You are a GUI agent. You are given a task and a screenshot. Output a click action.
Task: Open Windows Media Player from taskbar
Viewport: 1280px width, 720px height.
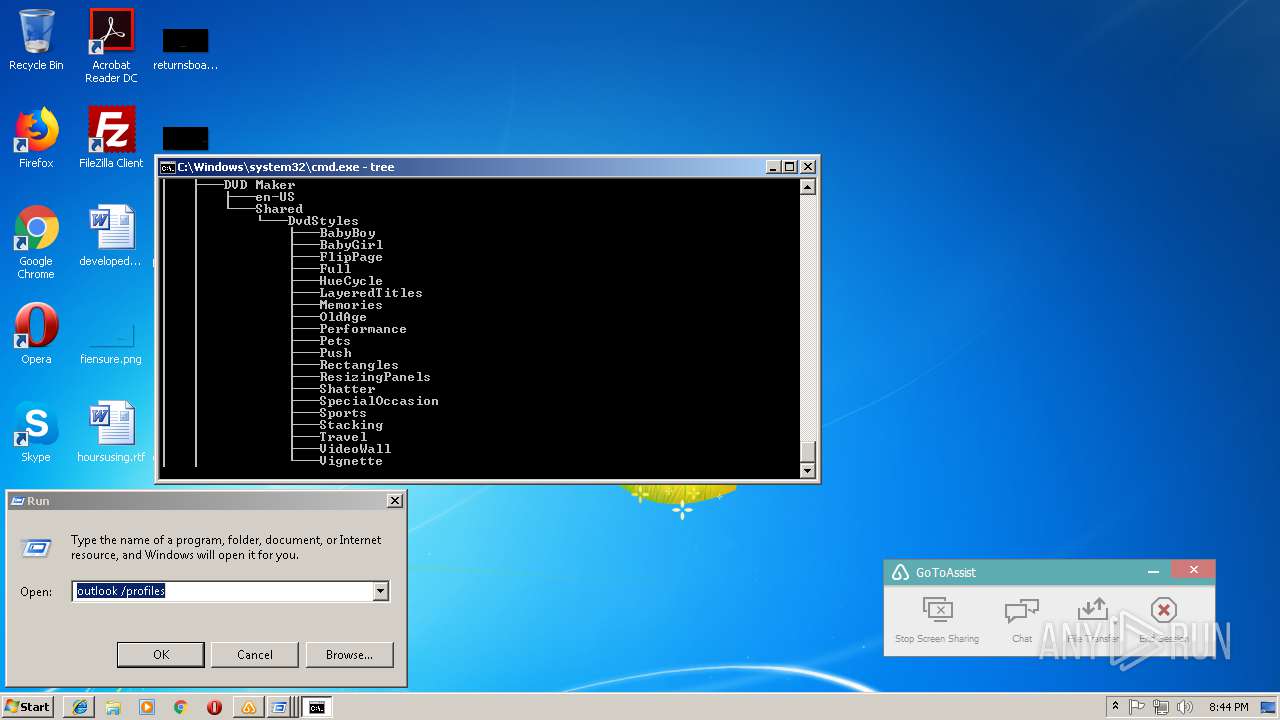click(x=147, y=707)
